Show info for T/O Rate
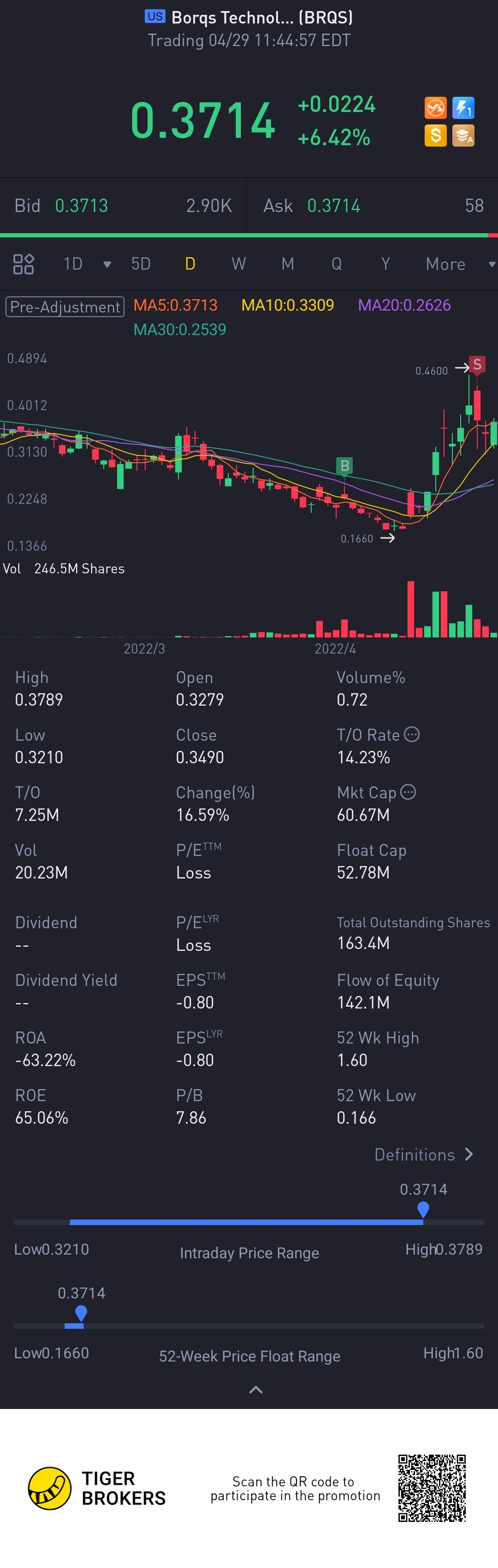The image size is (498, 1568). coord(412,735)
